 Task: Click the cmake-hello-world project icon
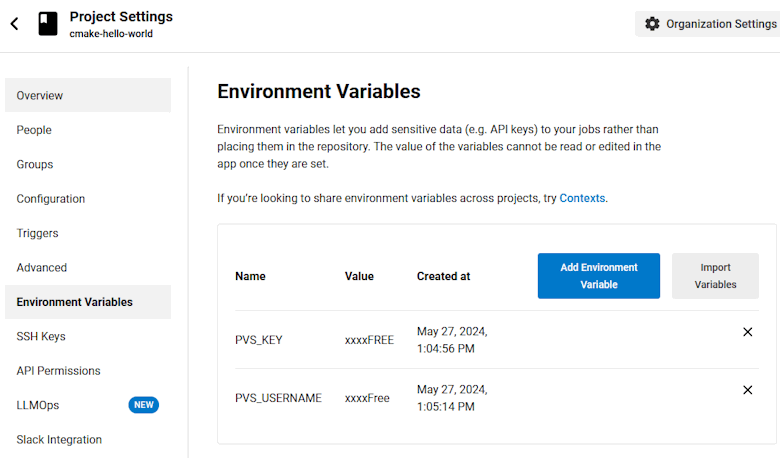click(x=48, y=24)
